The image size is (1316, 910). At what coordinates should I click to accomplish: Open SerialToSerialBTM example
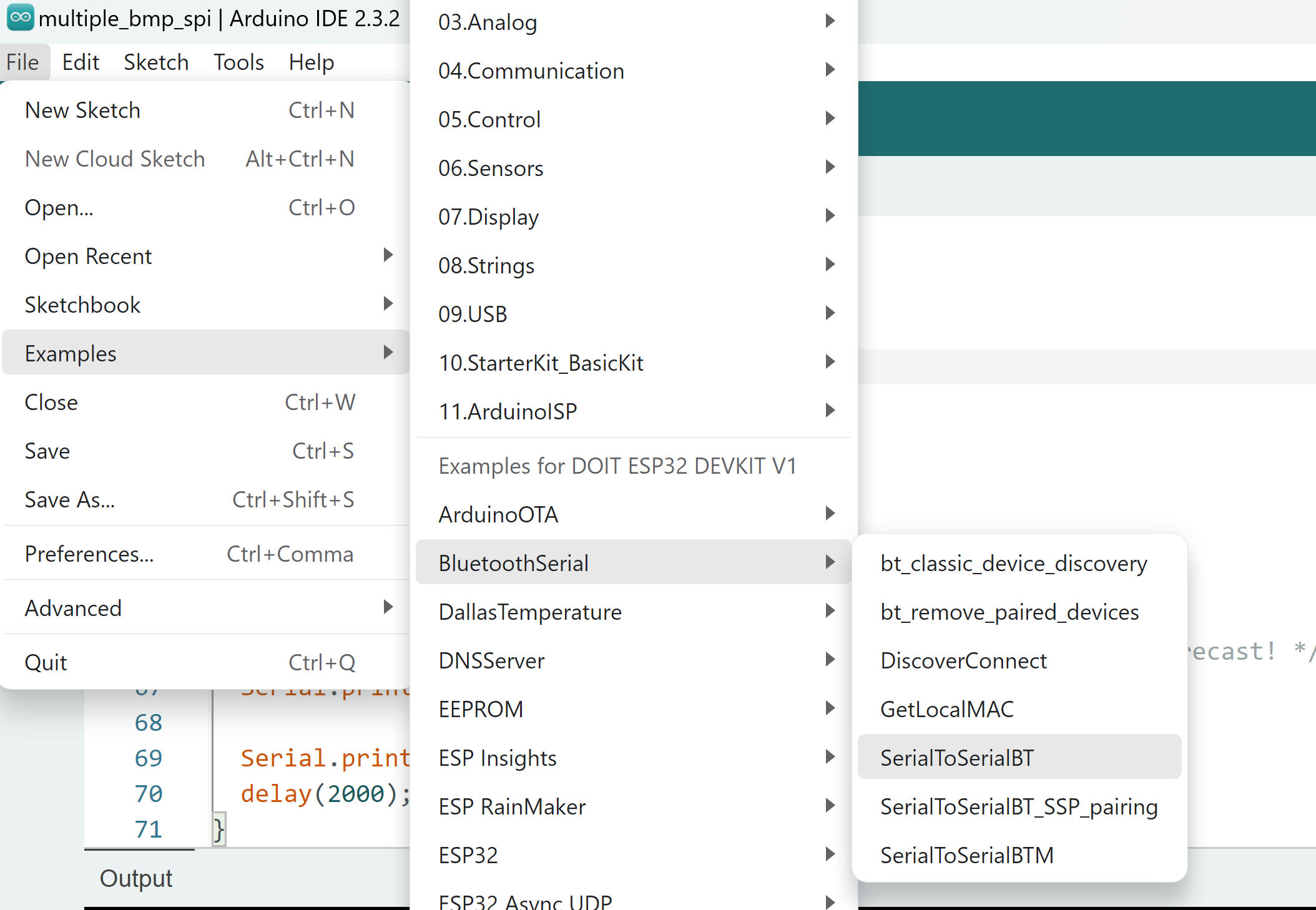(x=1019, y=856)
